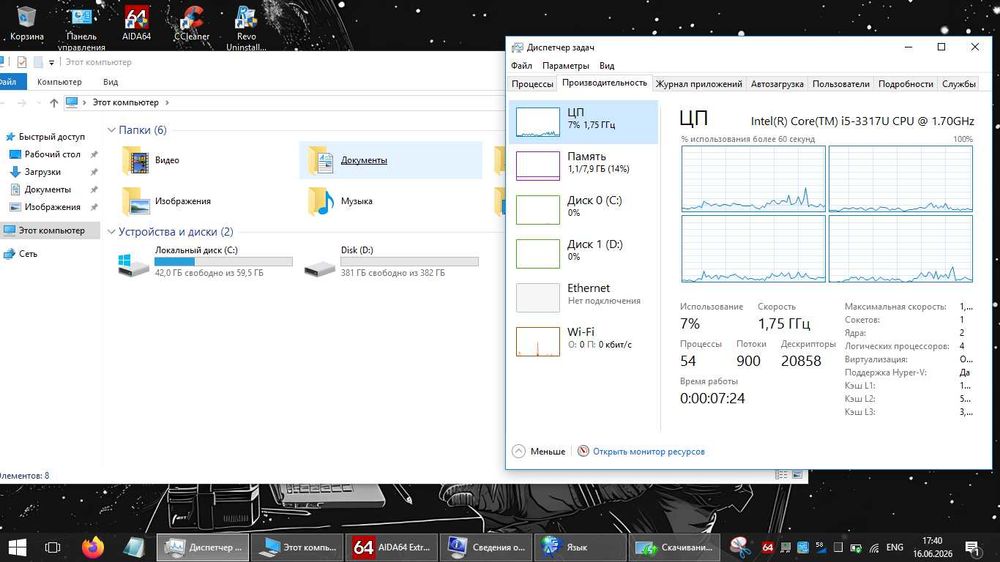Open resource monitor link
1000x562 pixels.
point(641,452)
